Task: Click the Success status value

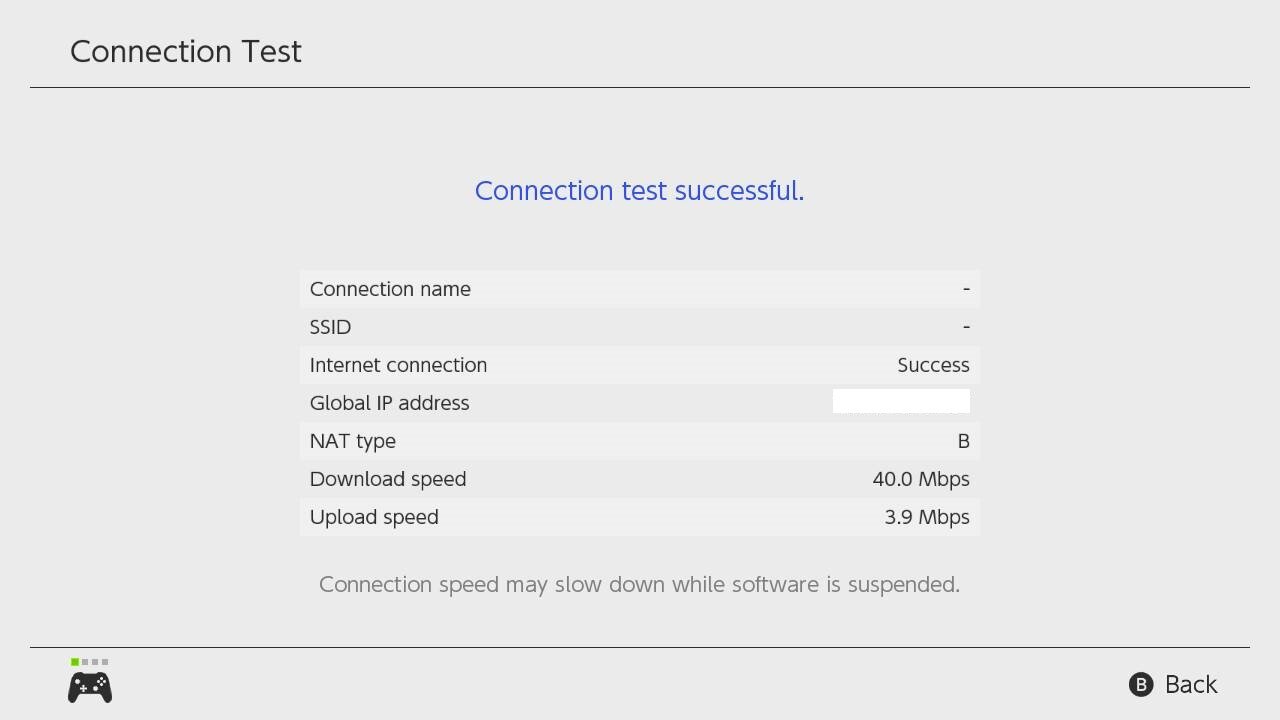Action: point(933,365)
